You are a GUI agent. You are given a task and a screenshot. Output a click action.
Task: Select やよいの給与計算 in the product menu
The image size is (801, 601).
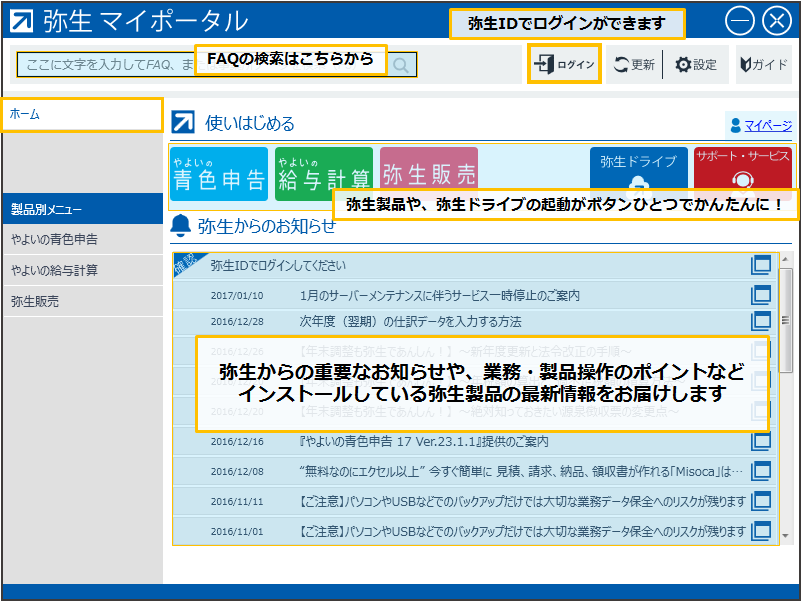(x=83, y=270)
